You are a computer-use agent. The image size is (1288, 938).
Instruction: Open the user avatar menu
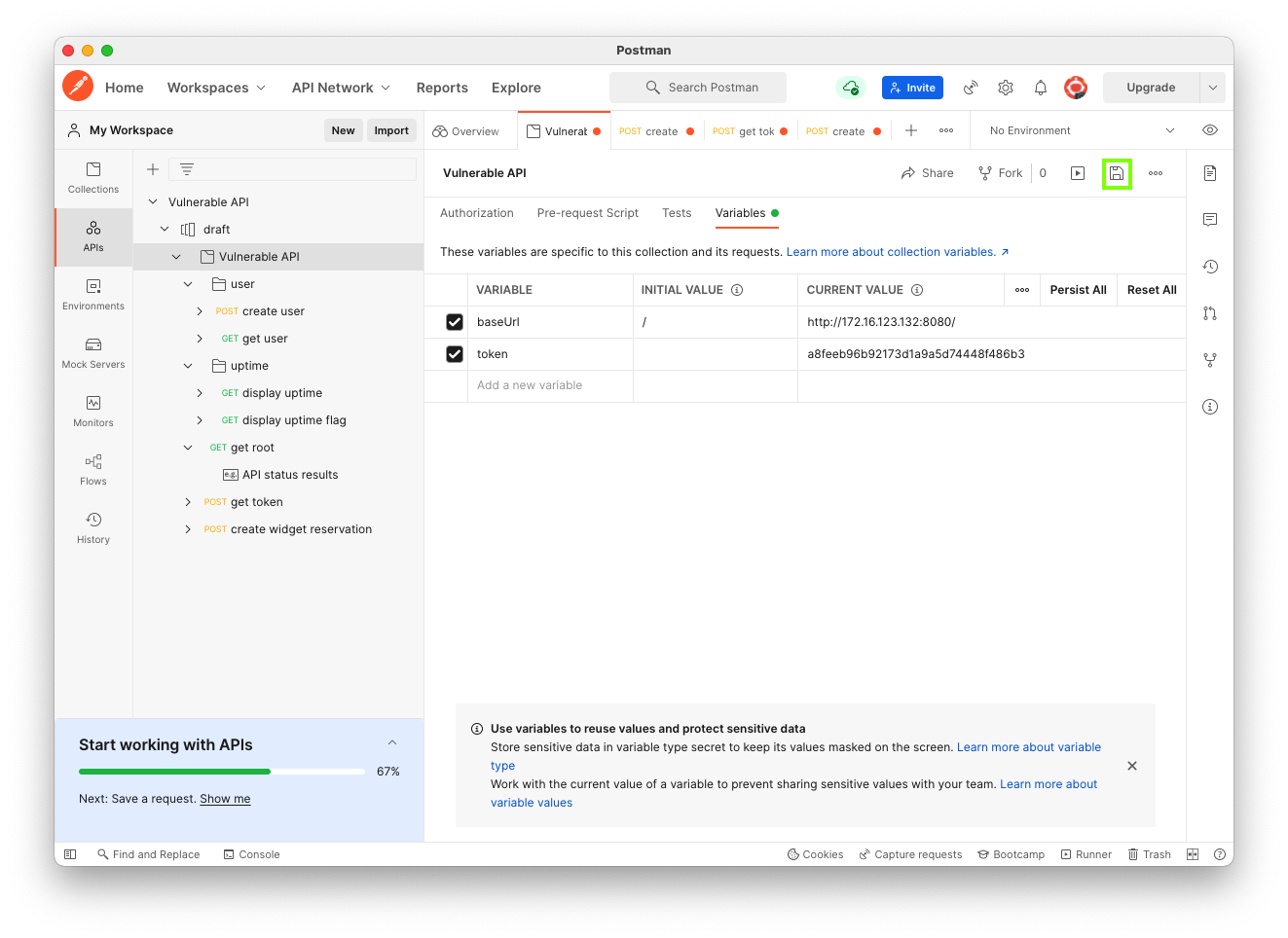pos(1076,88)
